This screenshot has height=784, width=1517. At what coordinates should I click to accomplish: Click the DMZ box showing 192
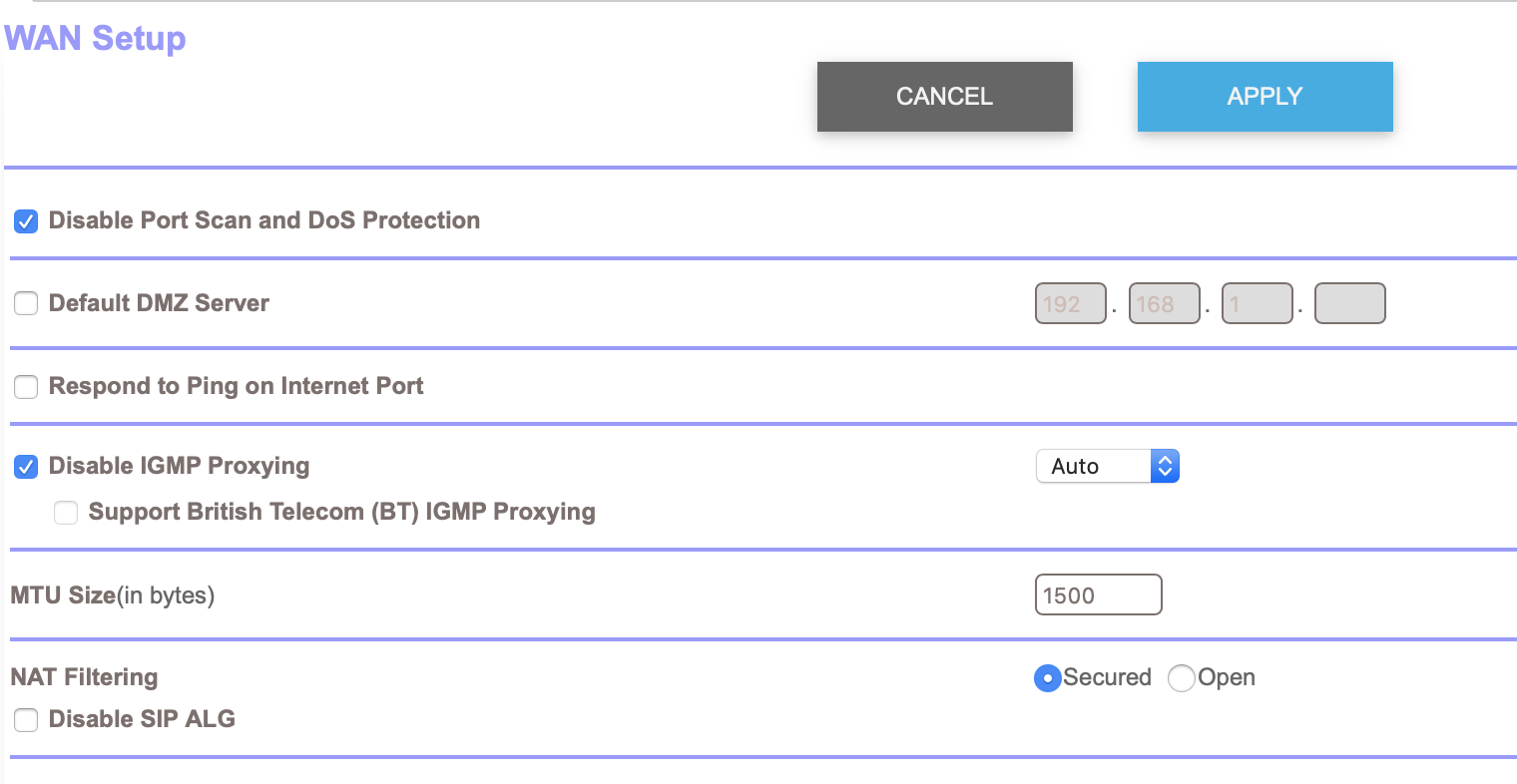(x=1070, y=303)
